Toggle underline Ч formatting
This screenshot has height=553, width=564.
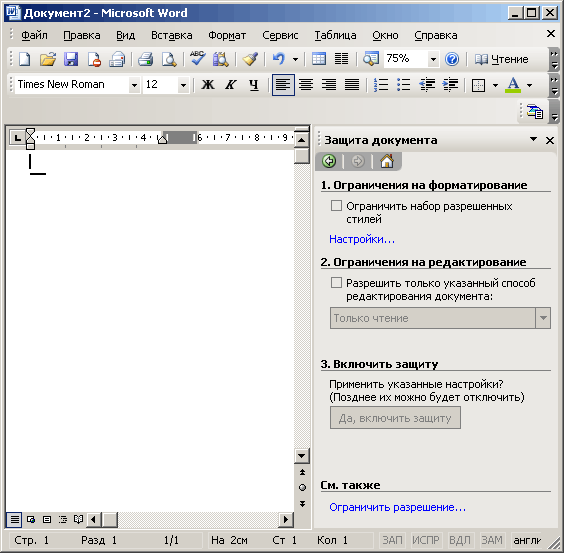254,85
